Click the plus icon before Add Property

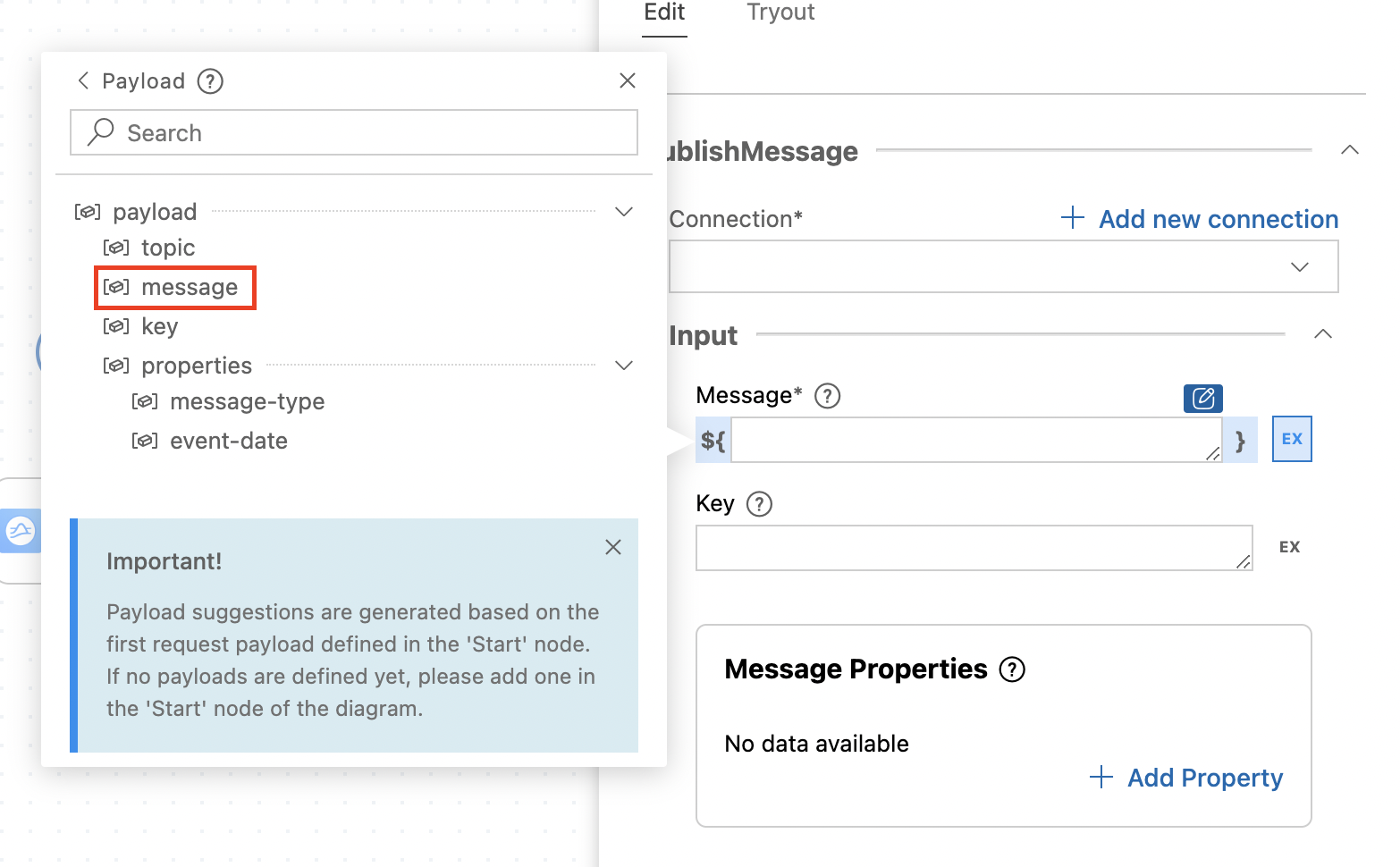[x=1101, y=777]
